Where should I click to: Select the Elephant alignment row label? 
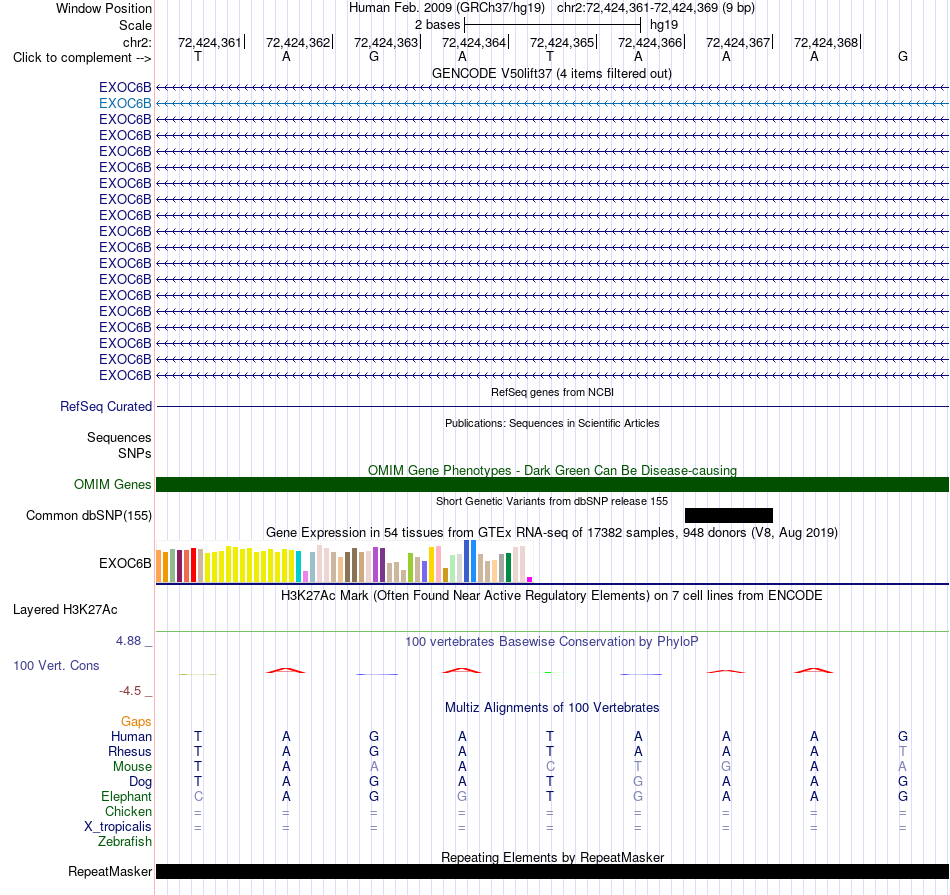tap(126, 796)
